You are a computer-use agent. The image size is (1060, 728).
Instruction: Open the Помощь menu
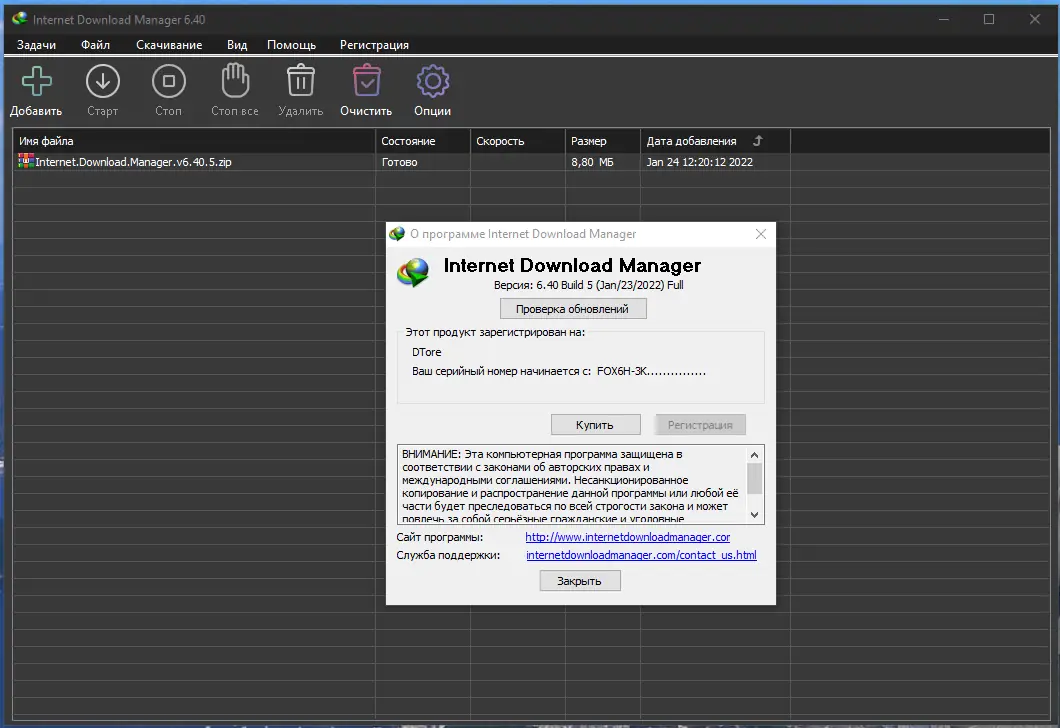[x=290, y=45]
